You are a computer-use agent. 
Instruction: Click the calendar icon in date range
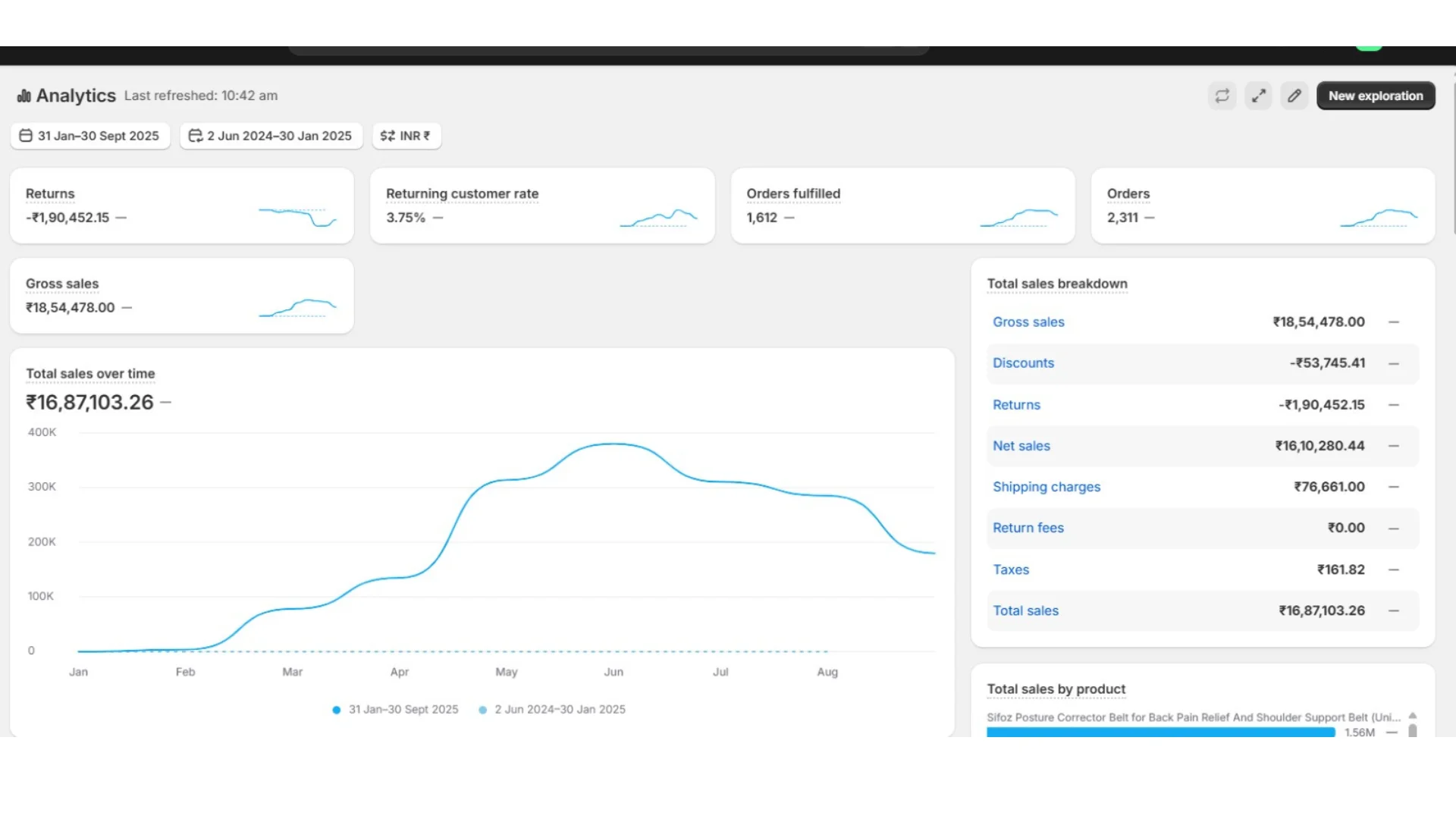pyautogui.click(x=26, y=136)
